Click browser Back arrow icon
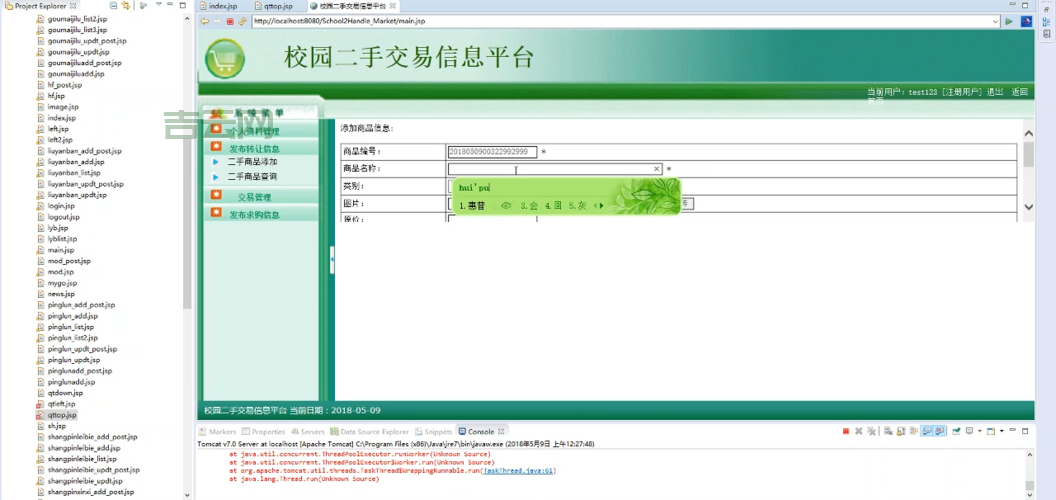1056x500 pixels. 205,21
